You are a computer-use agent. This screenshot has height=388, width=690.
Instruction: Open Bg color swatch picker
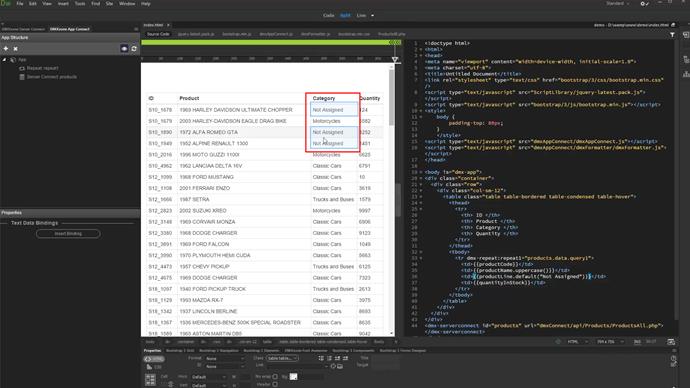[x=294, y=377]
